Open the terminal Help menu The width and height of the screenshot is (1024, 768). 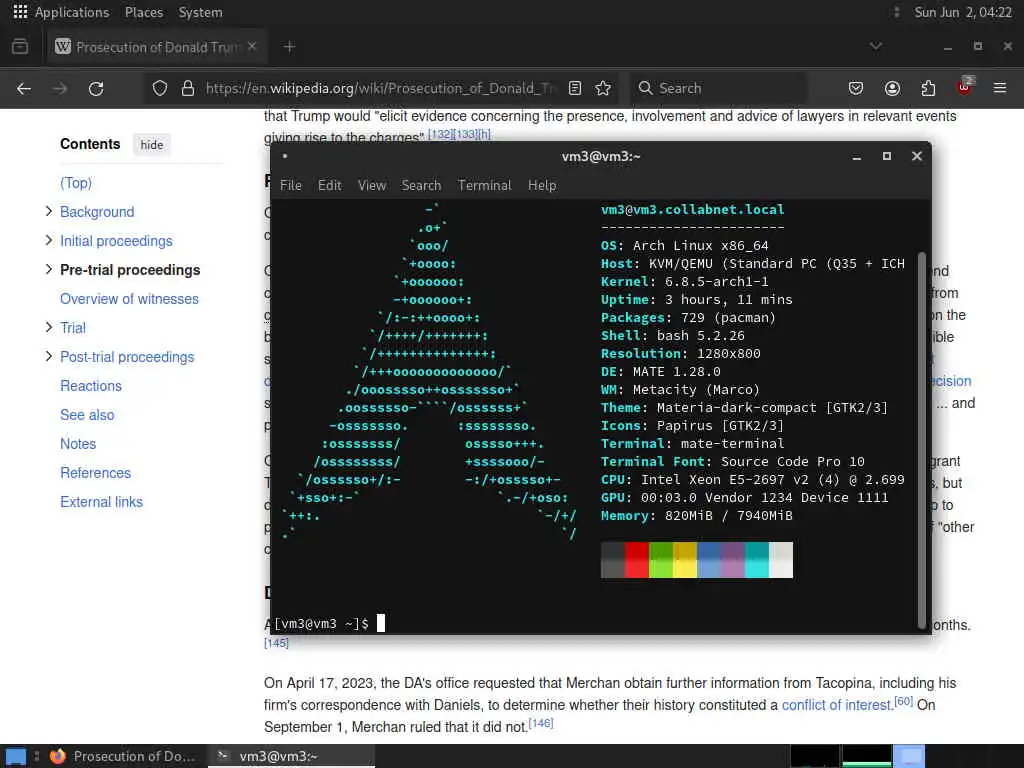542,185
